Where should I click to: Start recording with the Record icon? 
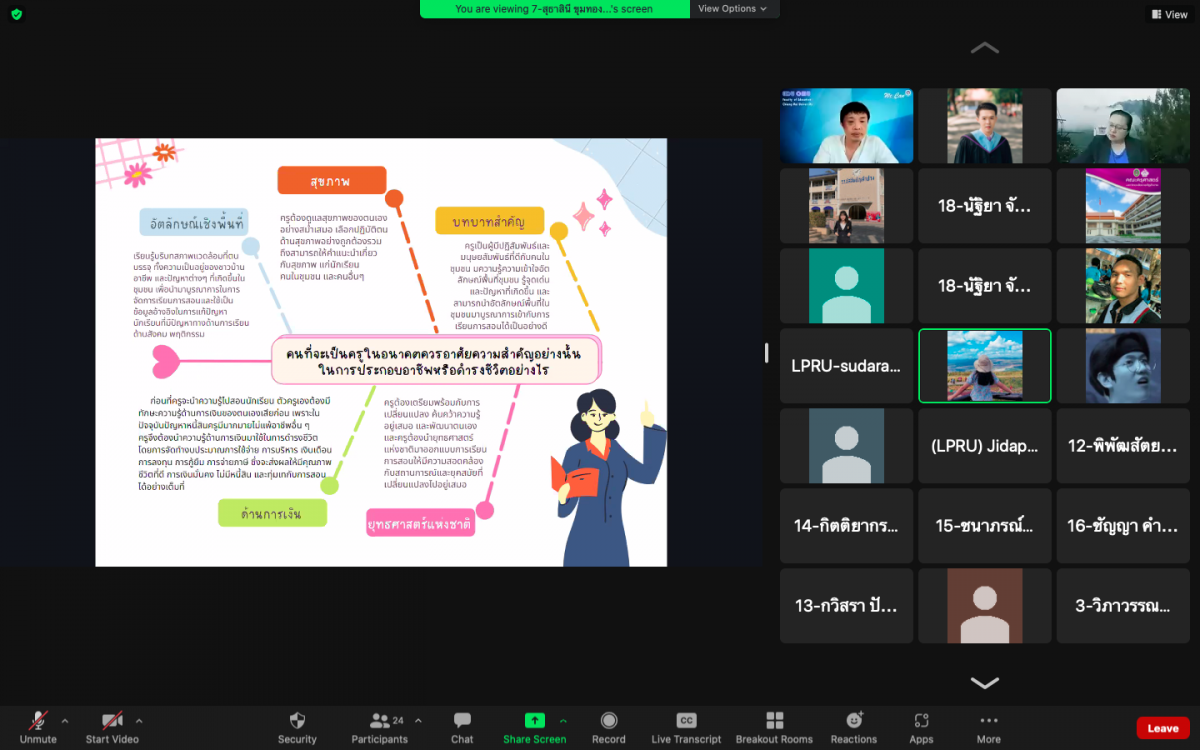pos(608,720)
